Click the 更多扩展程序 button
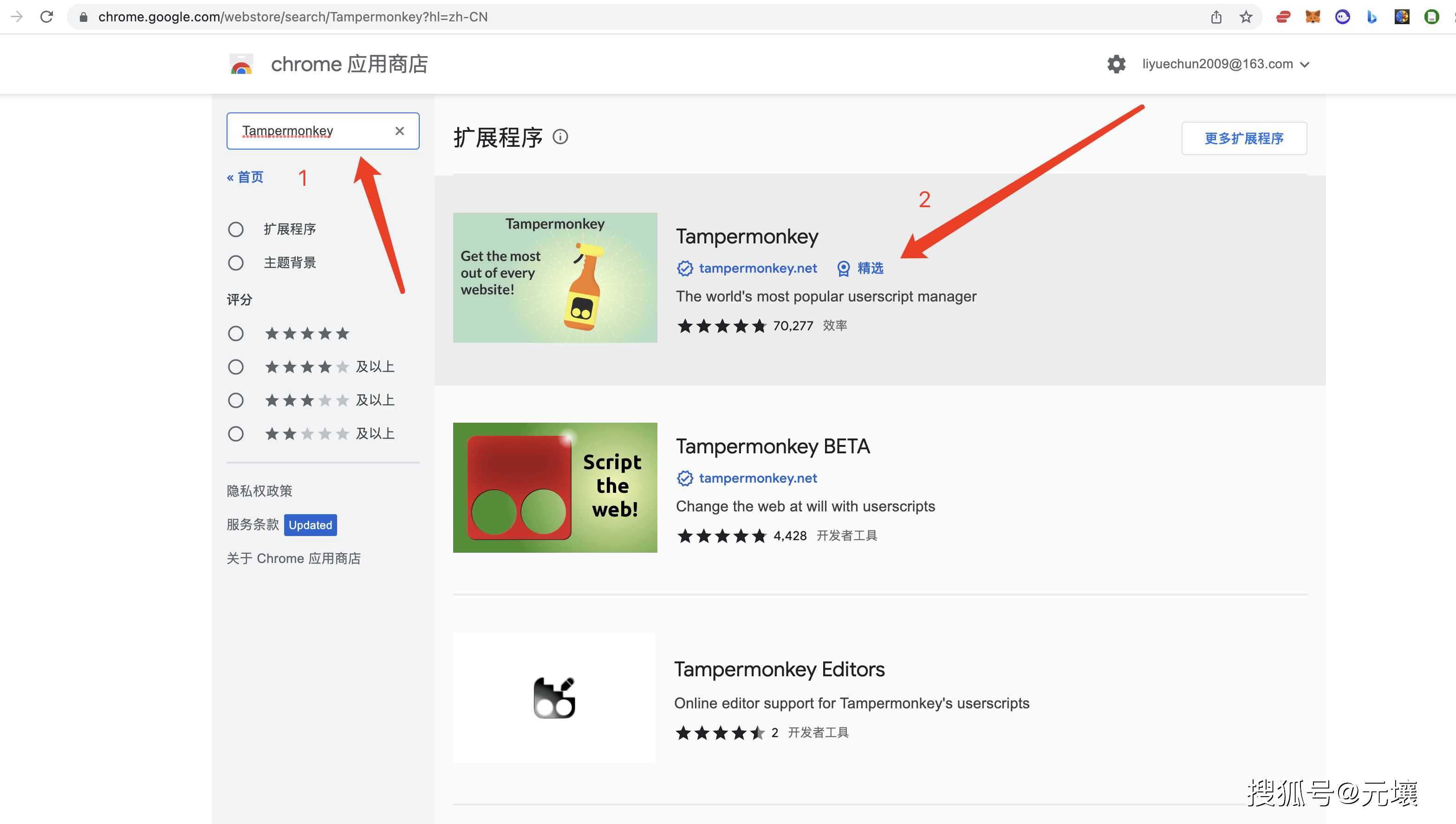This screenshot has width=1456, height=824. (1243, 137)
